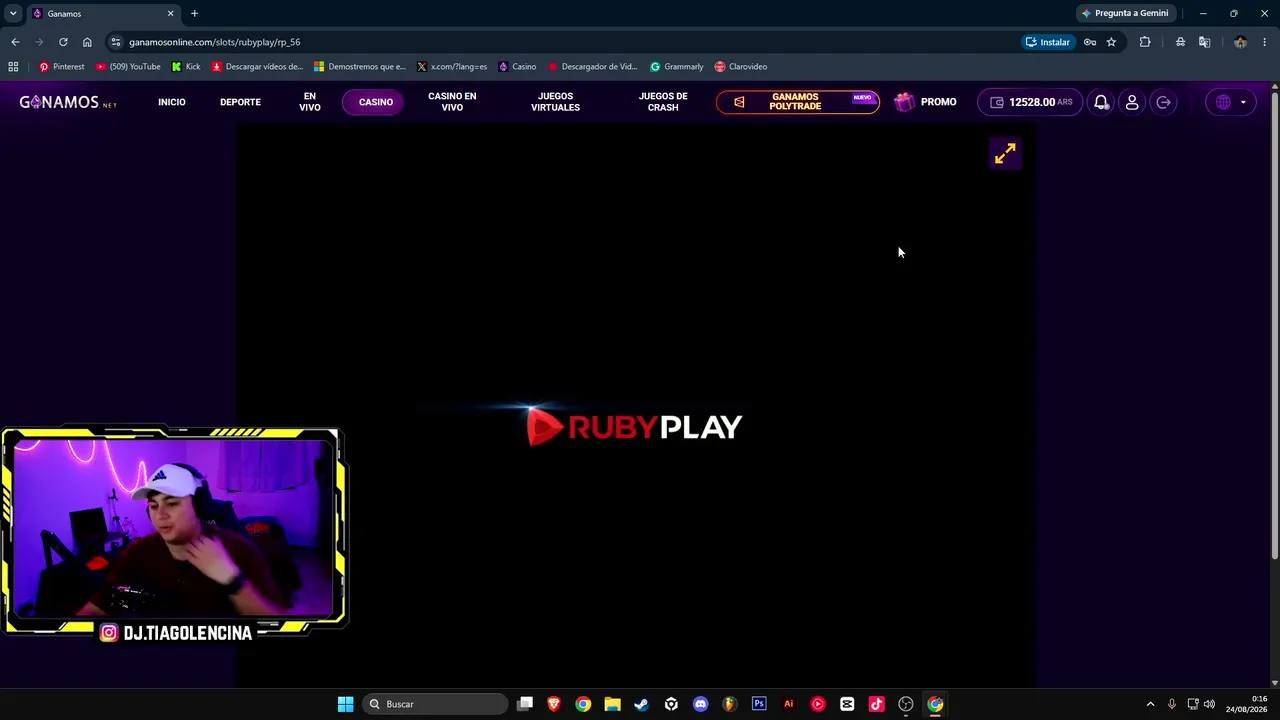The height and width of the screenshot is (720, 1280).
Task: Open the YouTube bookmark
Action: (128, 67)
